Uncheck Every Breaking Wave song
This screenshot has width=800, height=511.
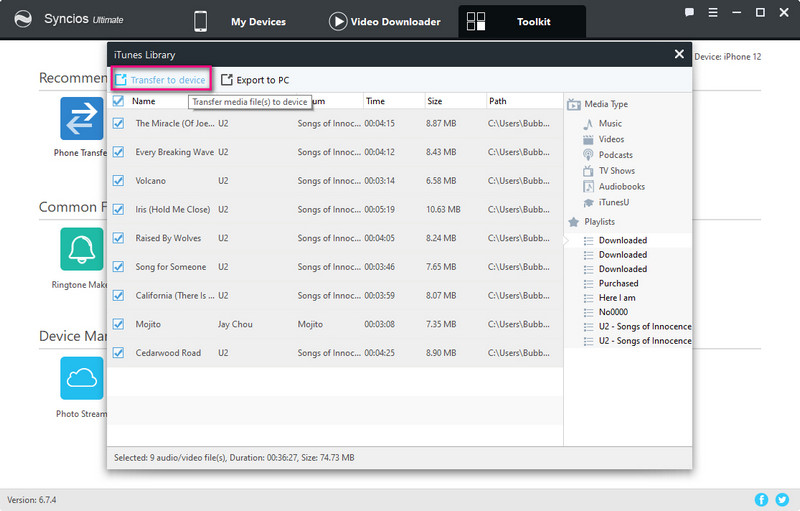pos(118,152)
